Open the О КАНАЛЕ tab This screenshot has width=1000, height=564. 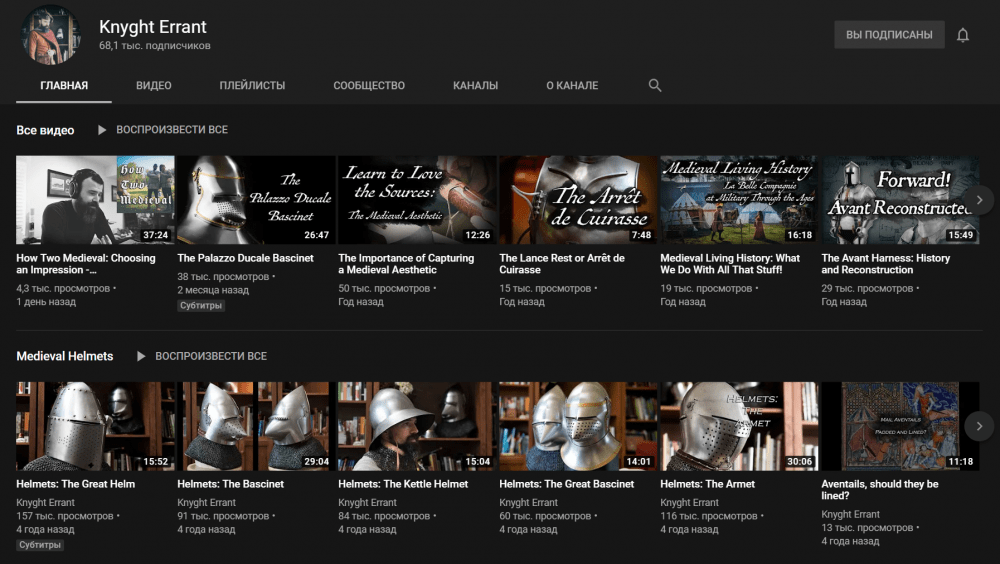coord(572,86)
